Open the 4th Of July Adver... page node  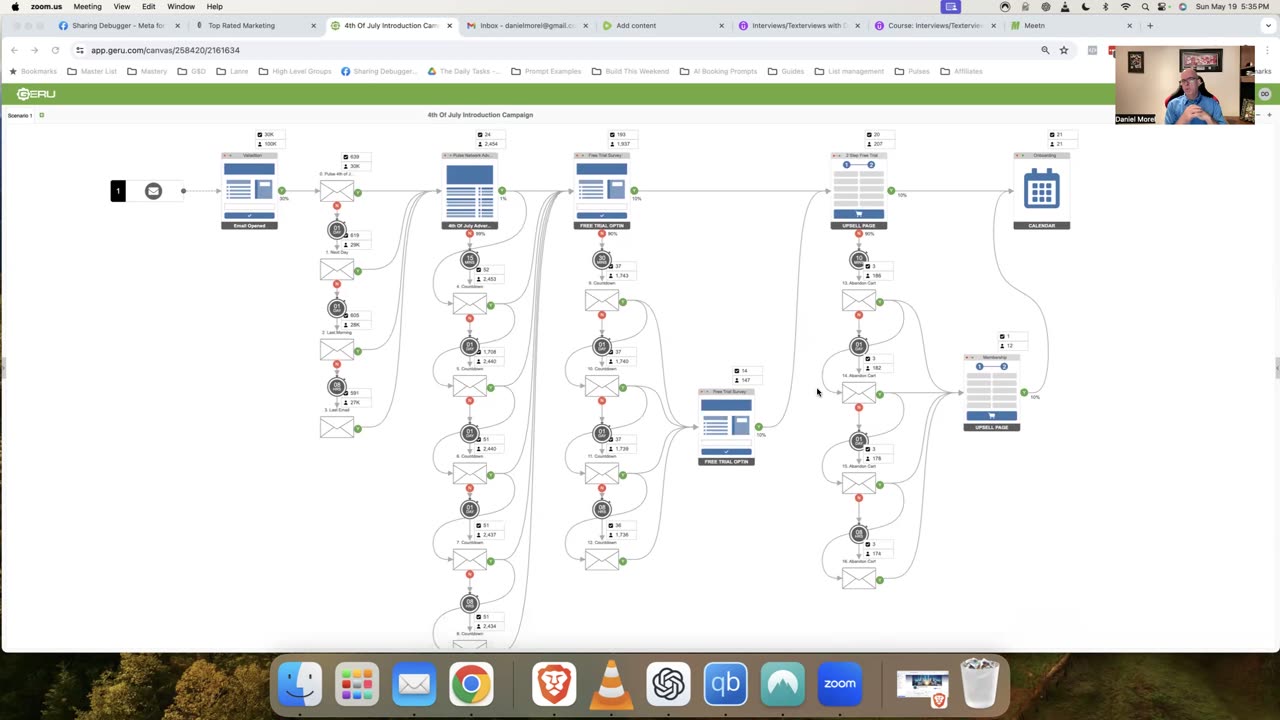click(x=469, y=191)
